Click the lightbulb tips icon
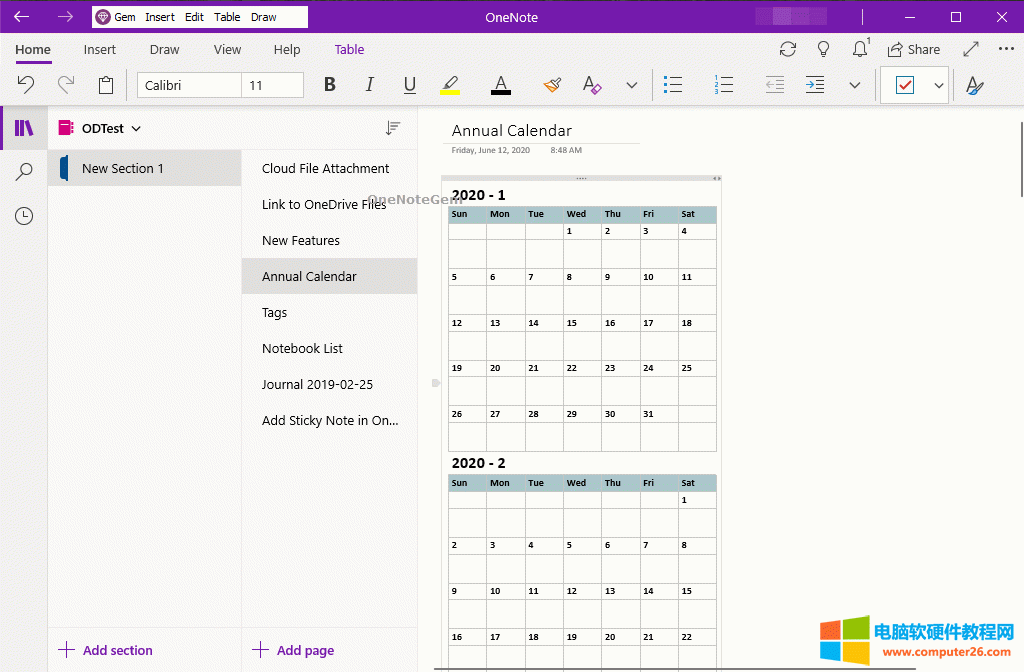The height and width of the screenshot is (672, 1024). coord(823,49)
